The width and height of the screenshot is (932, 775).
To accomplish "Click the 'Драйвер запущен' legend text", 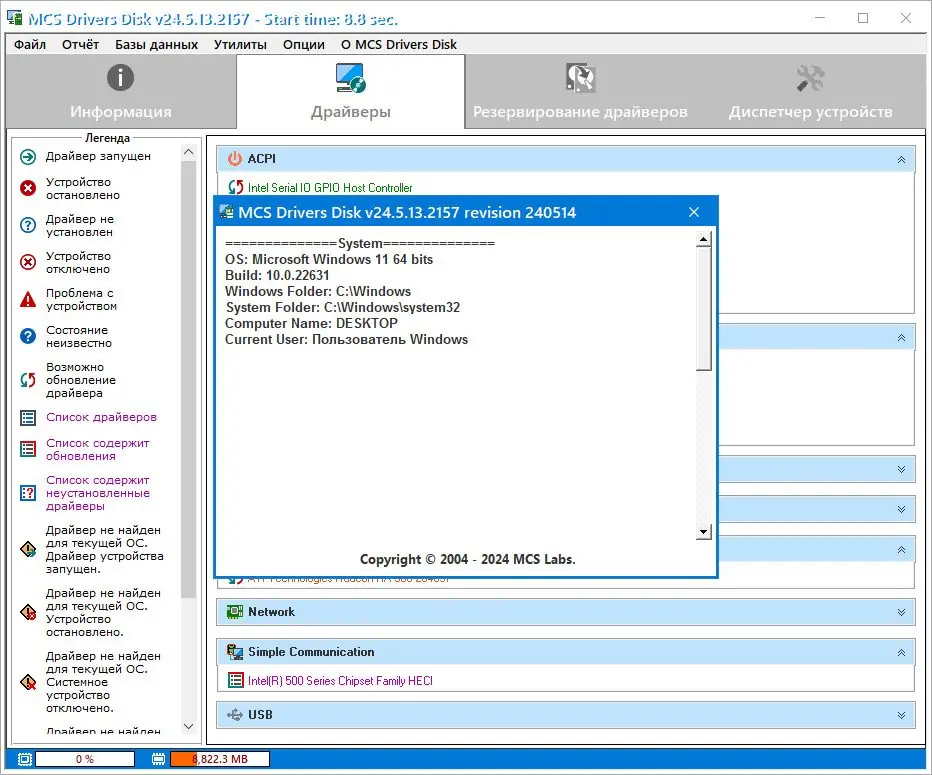I will pyautogui.click(x=98, y=156).
